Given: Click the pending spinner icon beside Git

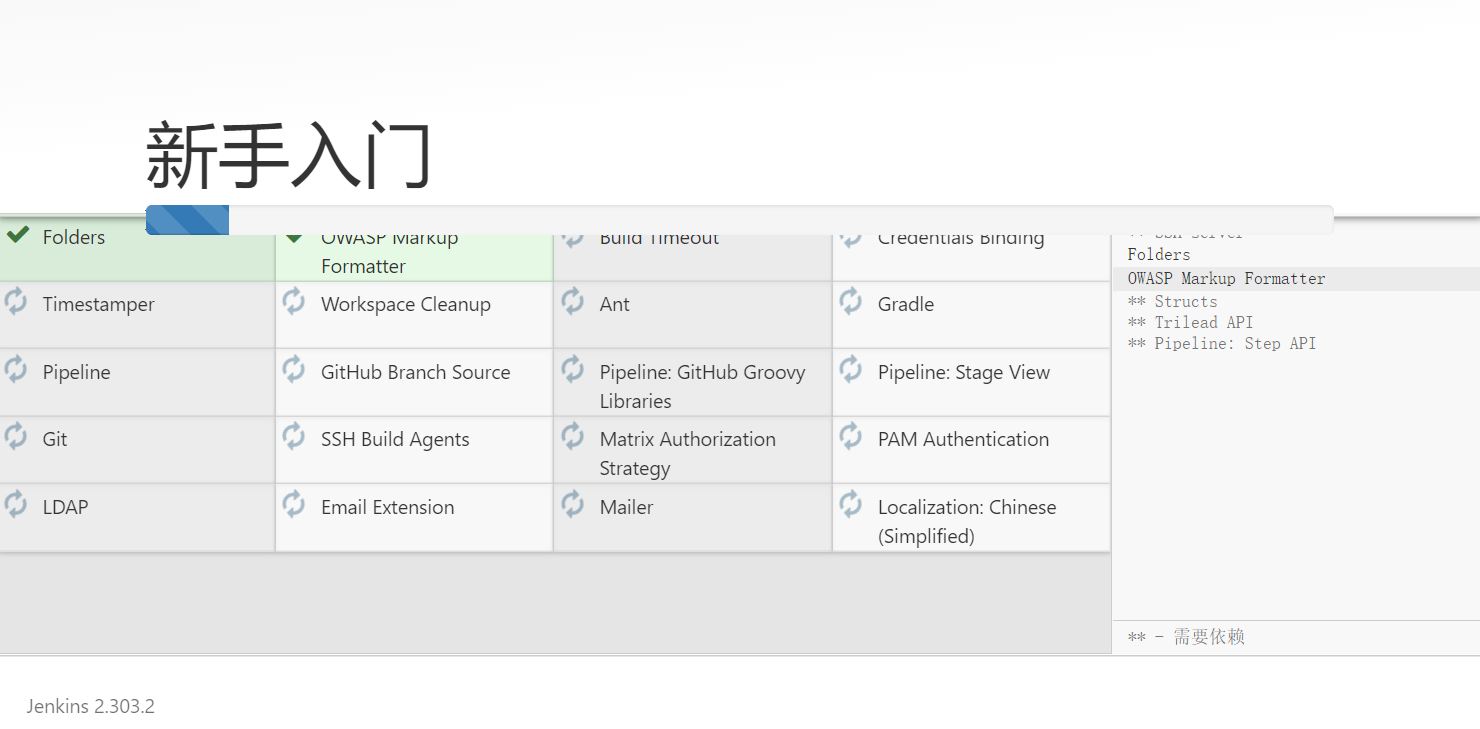Looking at the screenshot, I should pos(16,437).
